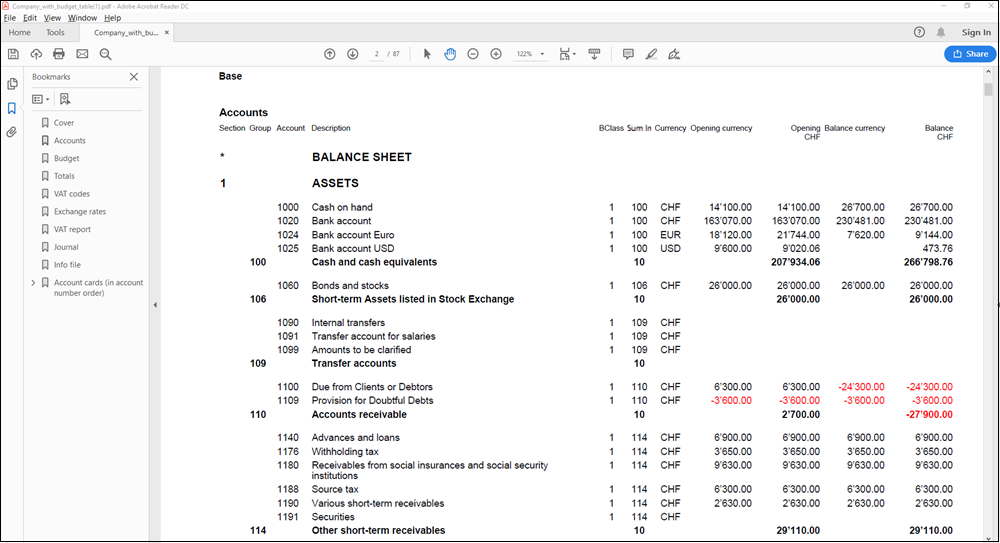The width and height of the screenshot is (1000, 543).
Task: Open the Help question mark icon
Action: (919, 32)
